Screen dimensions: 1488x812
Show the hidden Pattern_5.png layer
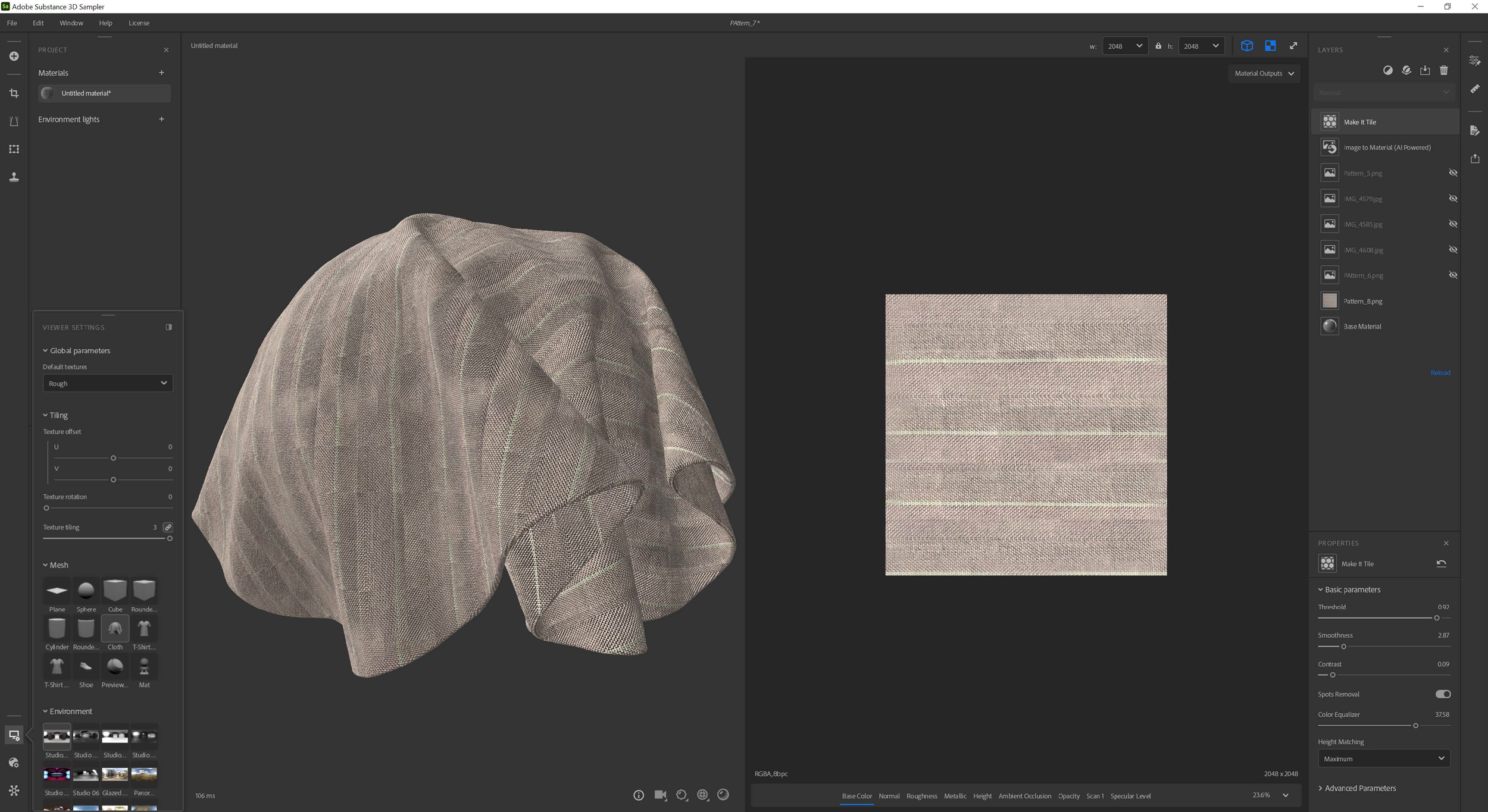1452,173
